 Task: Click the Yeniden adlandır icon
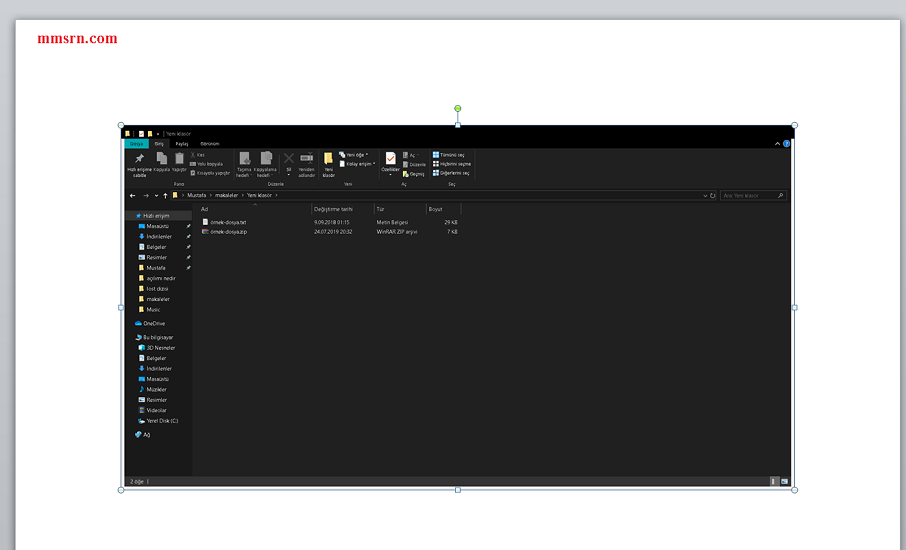tap(306, 158)
